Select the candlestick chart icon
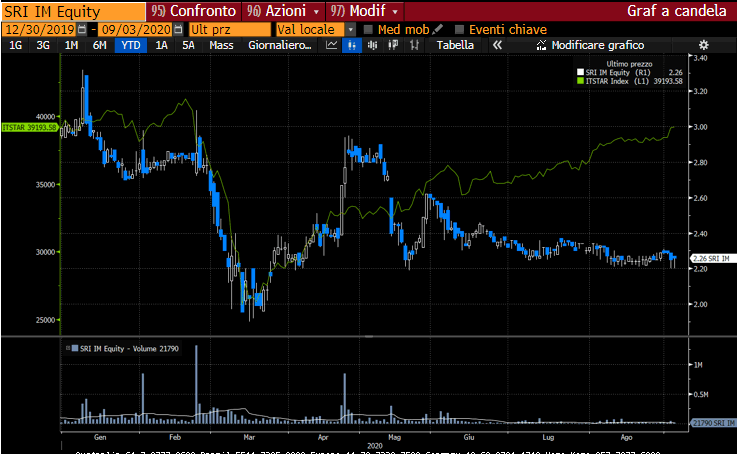 (352, 45)
